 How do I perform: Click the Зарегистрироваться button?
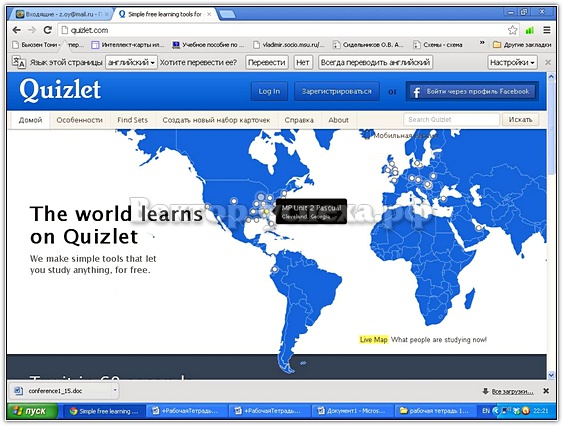point(336,92)
